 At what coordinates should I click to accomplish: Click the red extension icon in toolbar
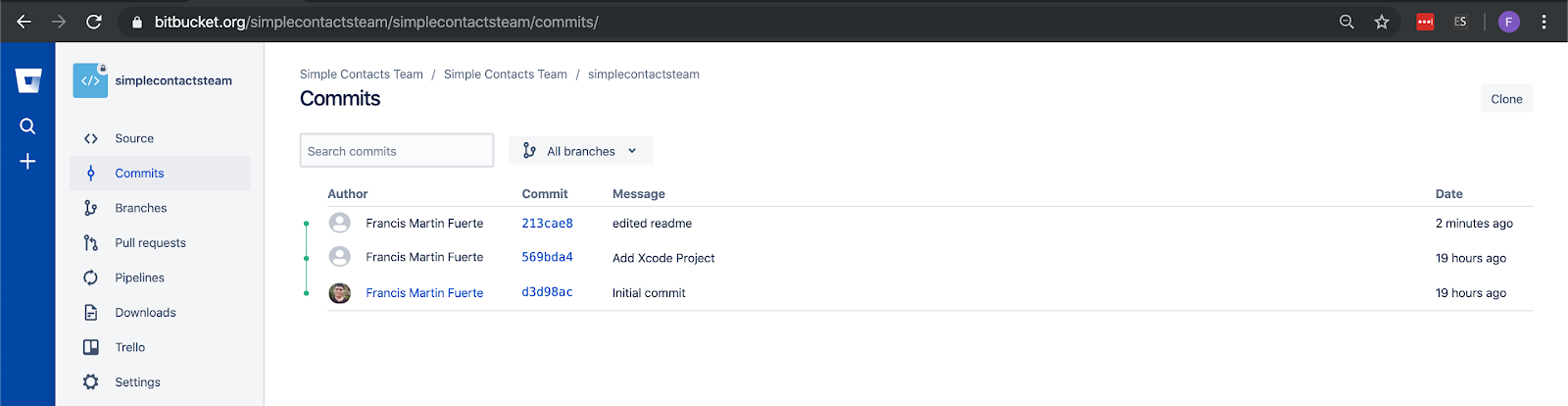tap(1425, 22)
